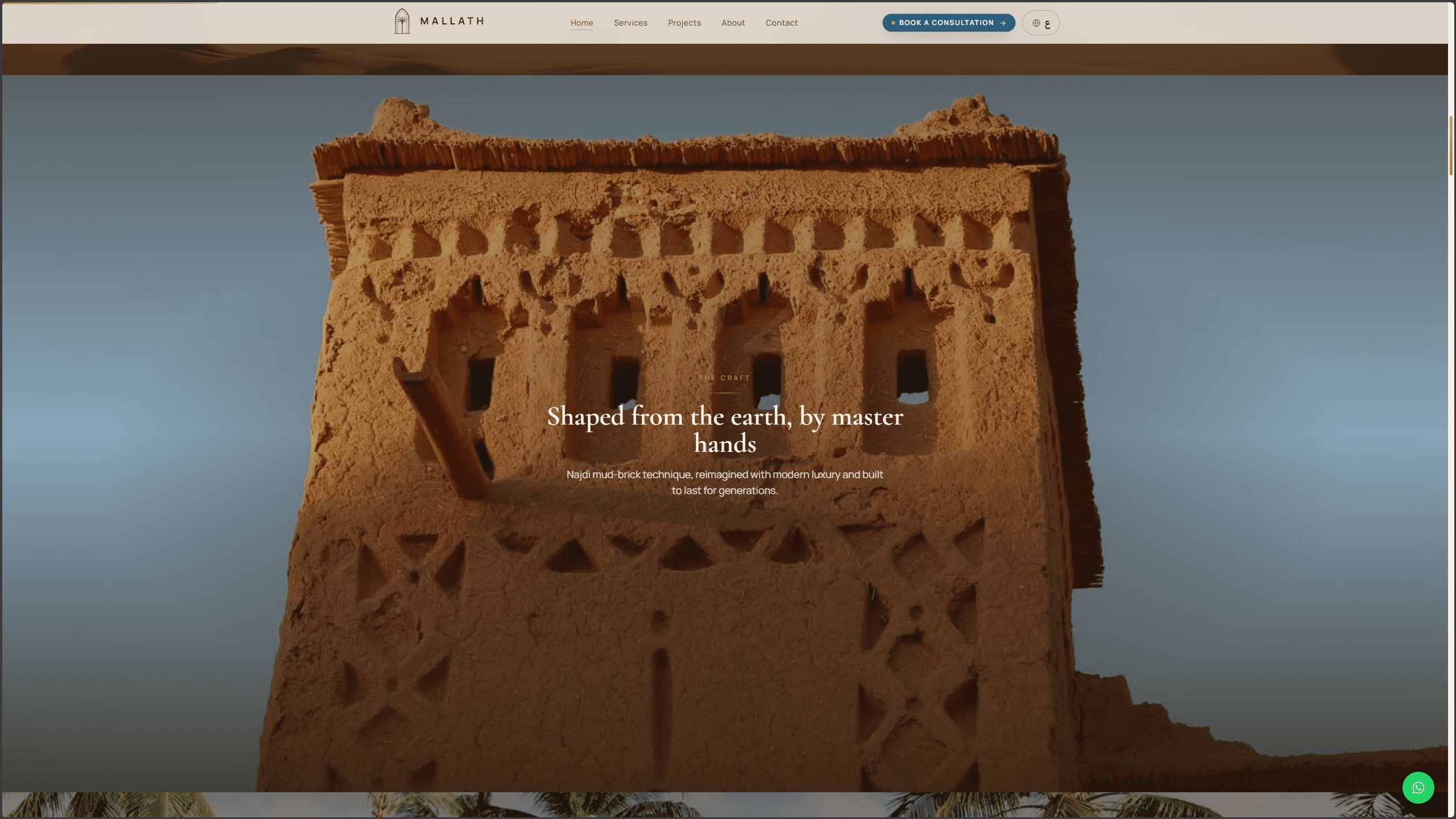Click the heading 'Shaped from the earth, by master hands'
The height and width of the screenshot is (819, 1456).
pyautogui.click(x=725, y=430)
